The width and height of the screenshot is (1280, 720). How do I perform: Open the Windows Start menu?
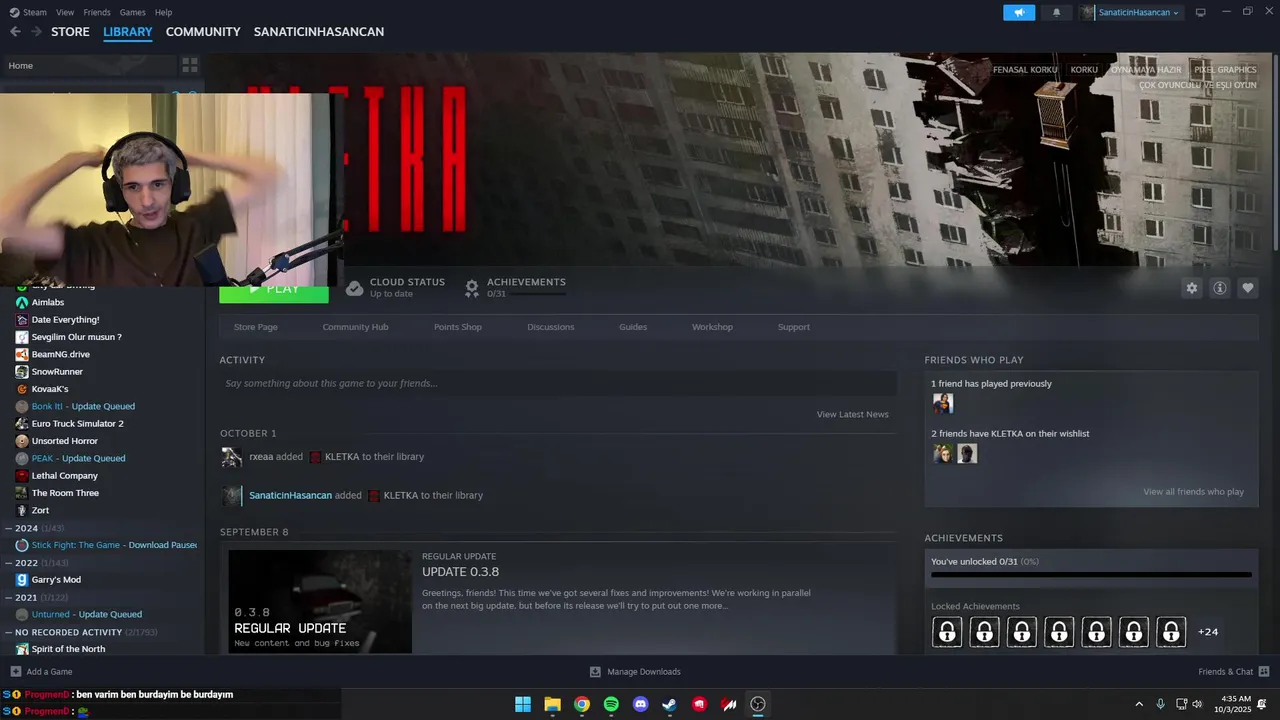click(x=523, y=704)
